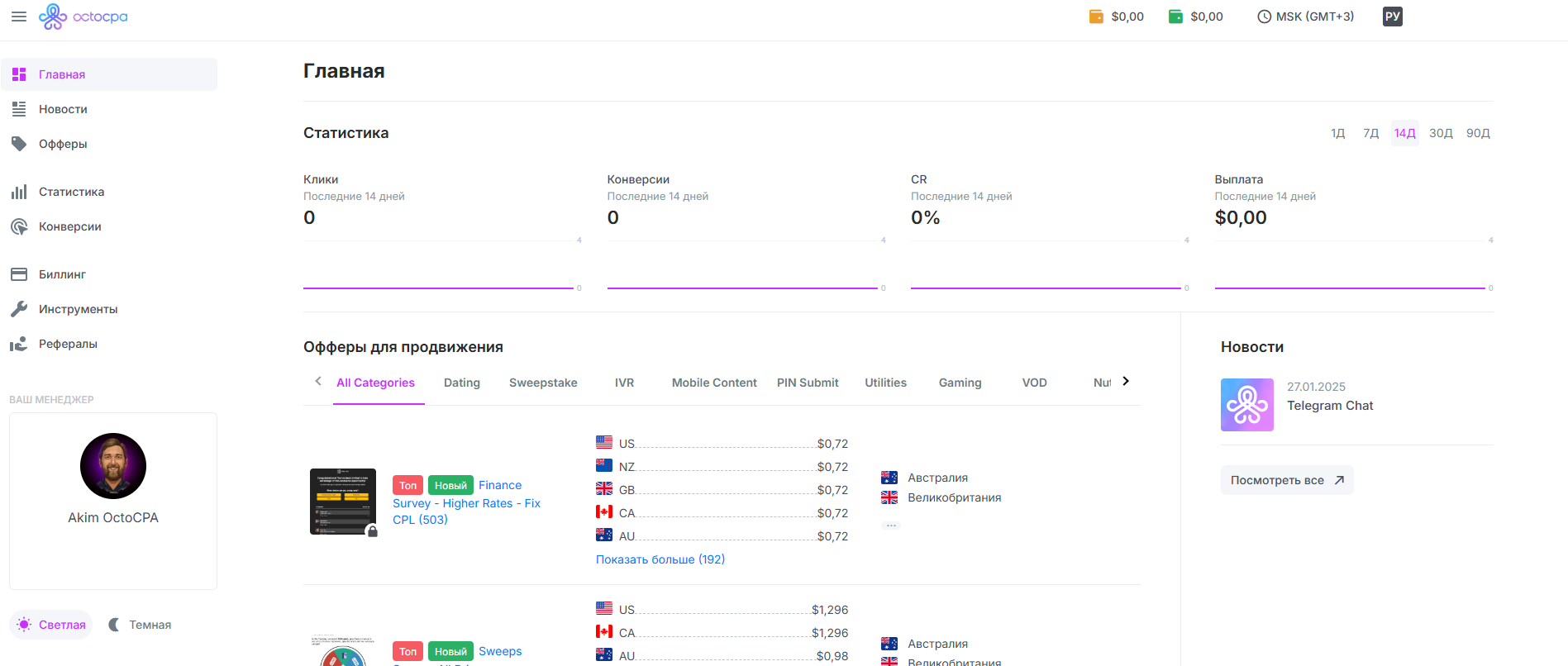Image resolution: width=1568 pixels, height=666 pixels.
Task: Click the manager Akim OctoCPA avatar
Action: click(x=113, y=466)
